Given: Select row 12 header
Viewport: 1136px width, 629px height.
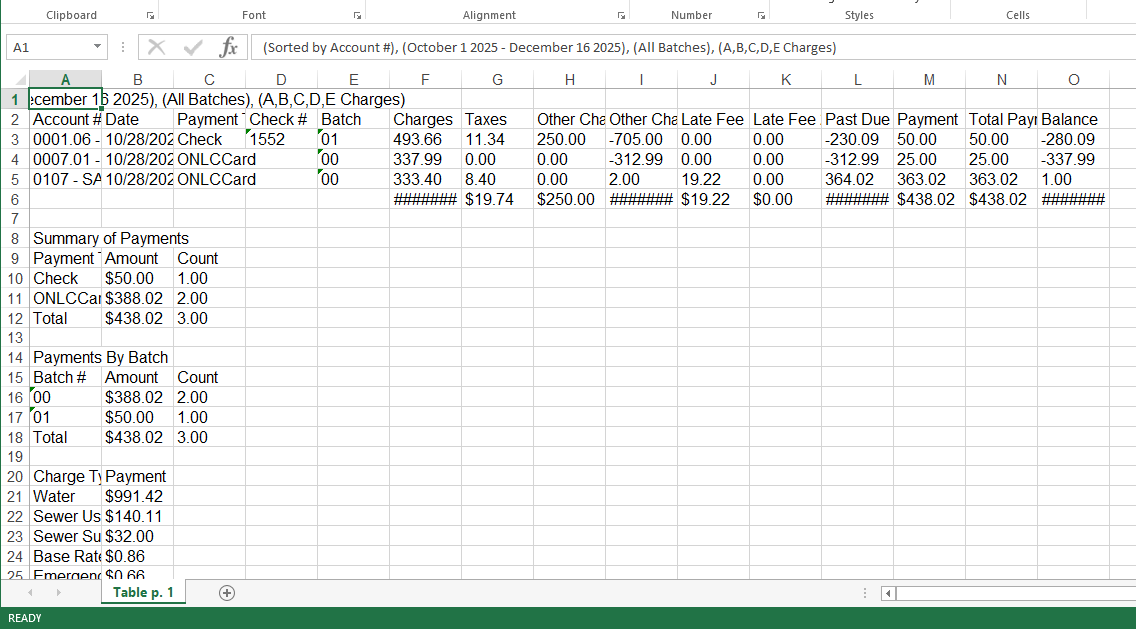Looking at the screenshot, I should coord(14,318).
